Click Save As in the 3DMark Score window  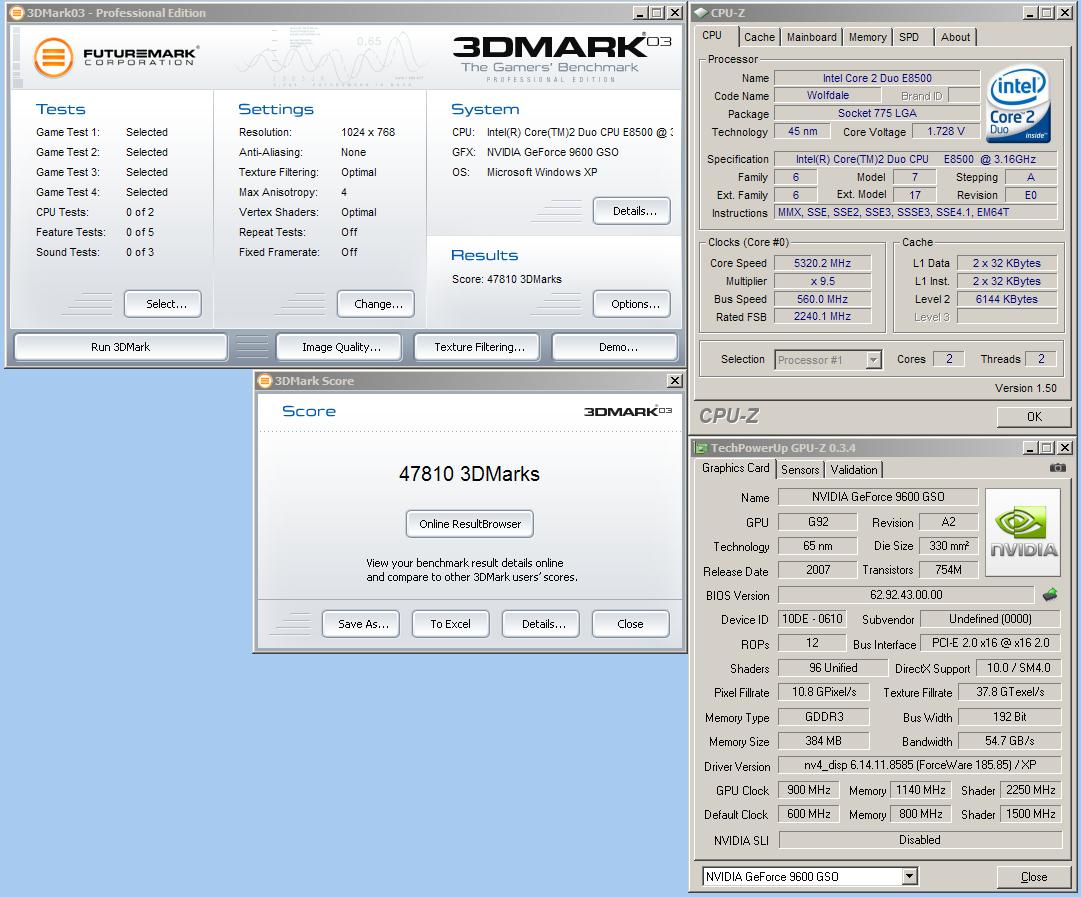tap(361, 624)
